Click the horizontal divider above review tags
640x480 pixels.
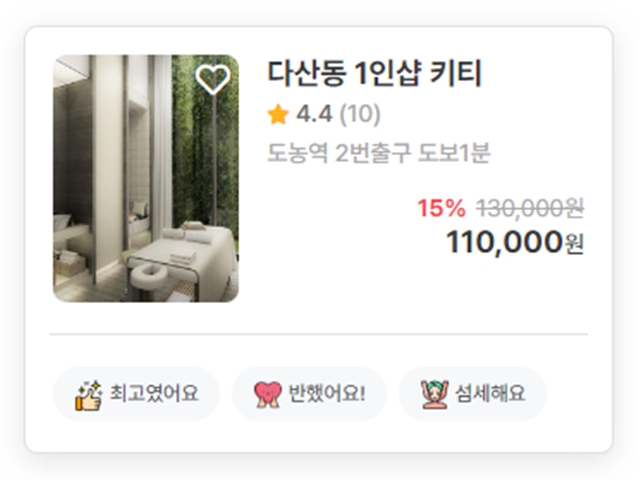(x=319, y=334)
